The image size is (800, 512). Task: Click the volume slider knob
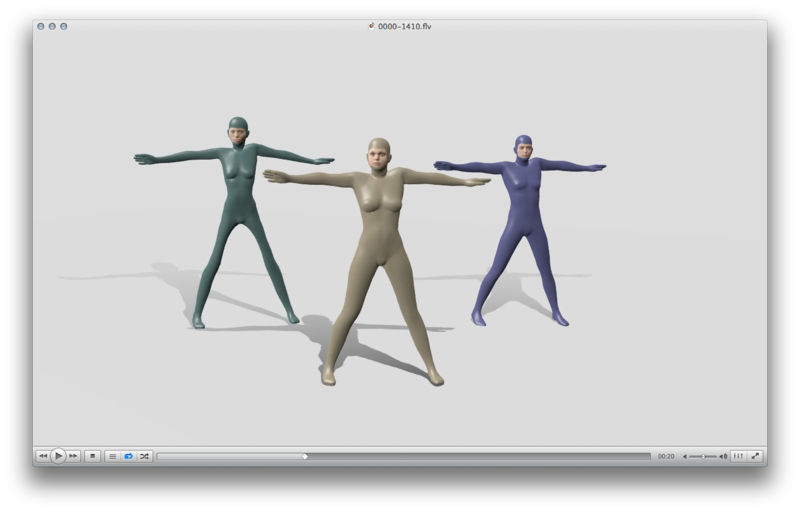(703, 456)
